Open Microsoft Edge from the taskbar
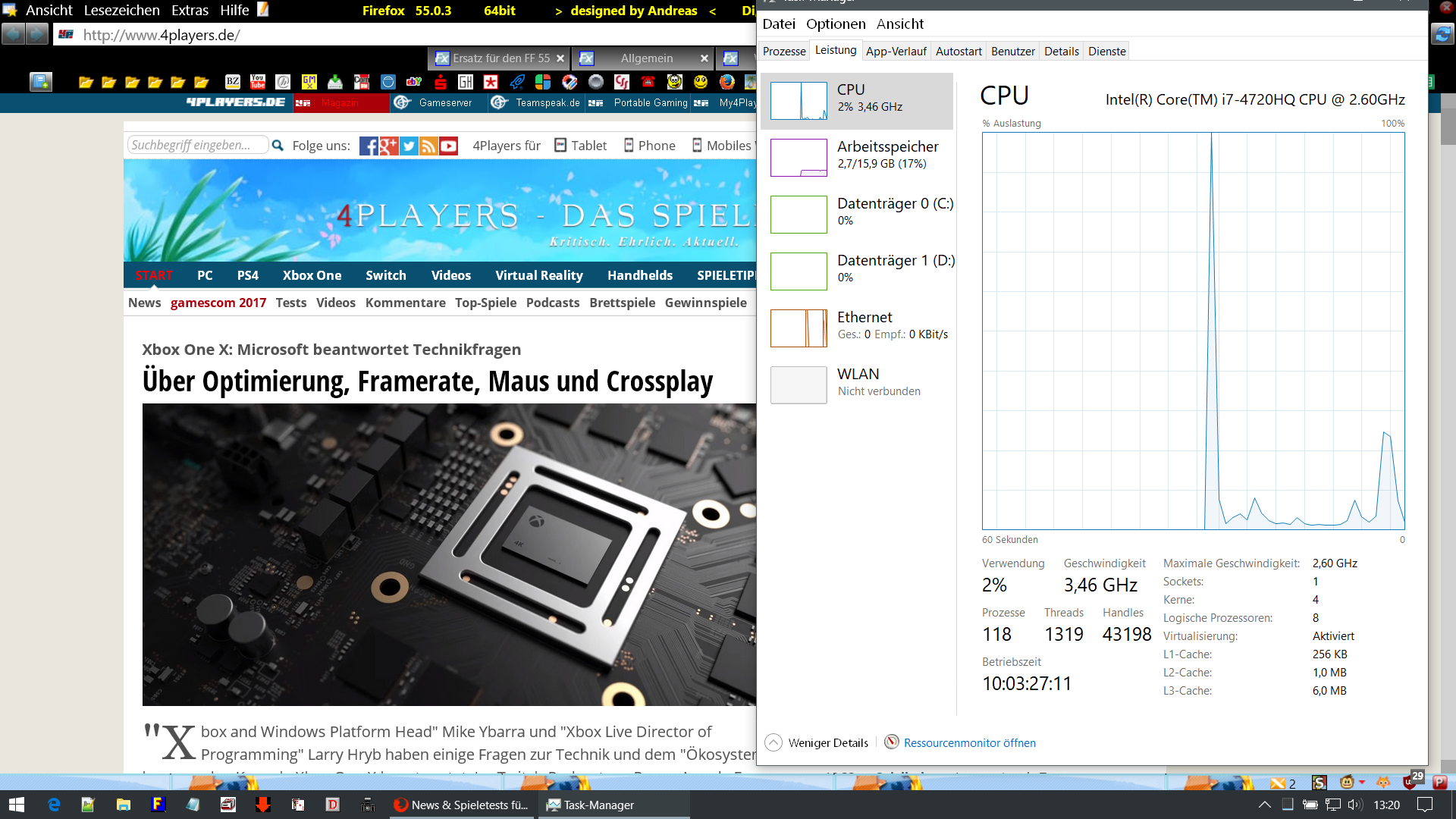 tap(54, 805)
